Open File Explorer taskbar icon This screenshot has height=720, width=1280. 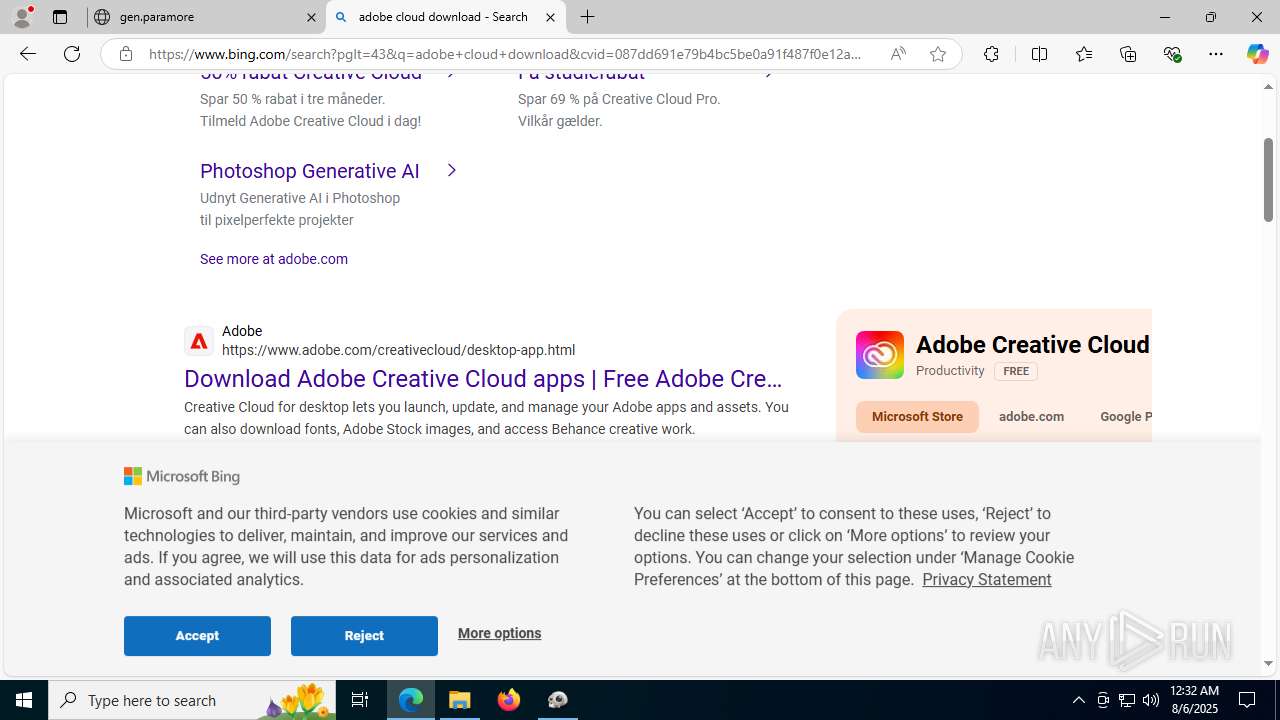(460, 700)
